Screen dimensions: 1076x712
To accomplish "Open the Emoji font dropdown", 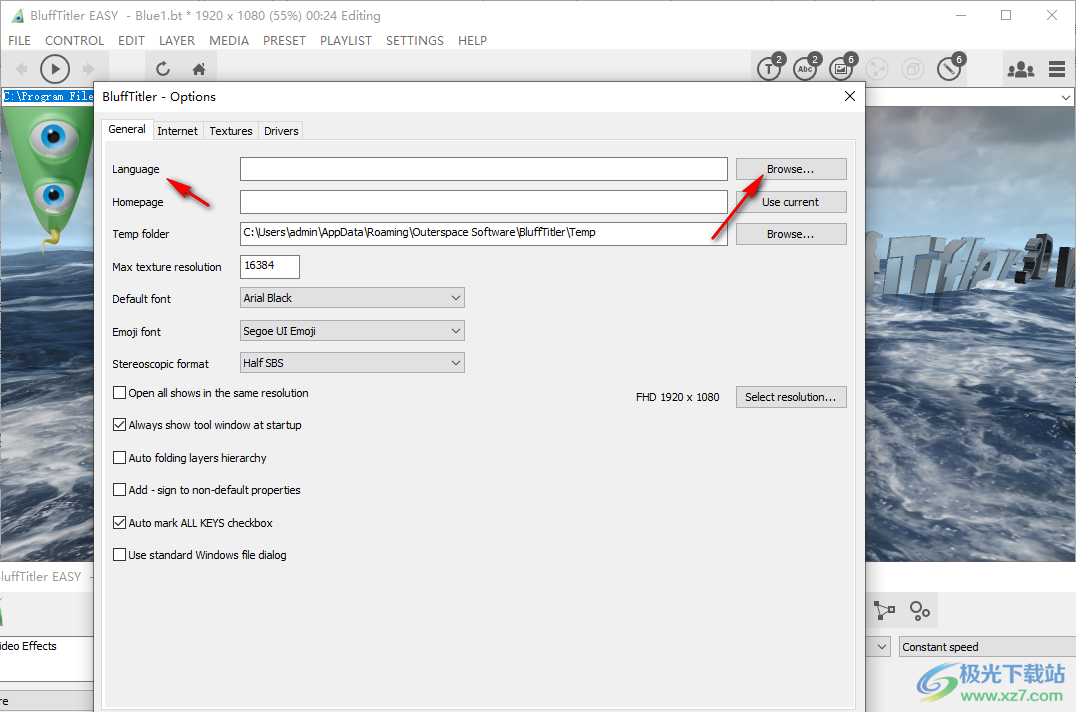I will tap(352, 331).
